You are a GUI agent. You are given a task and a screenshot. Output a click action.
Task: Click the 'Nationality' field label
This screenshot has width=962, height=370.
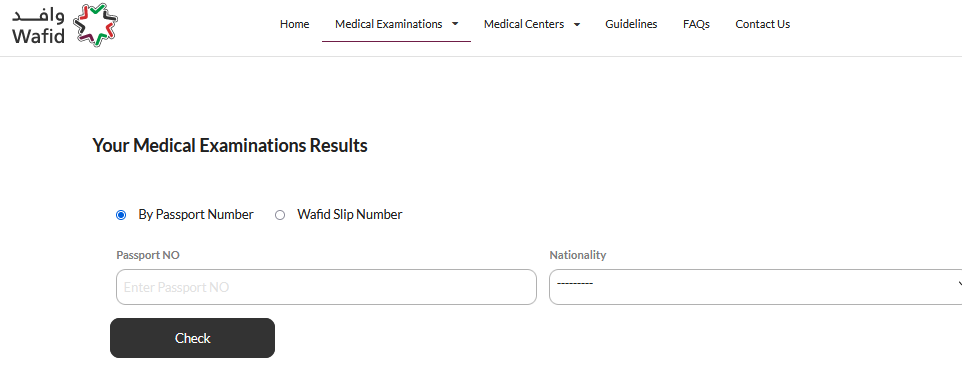577,255
